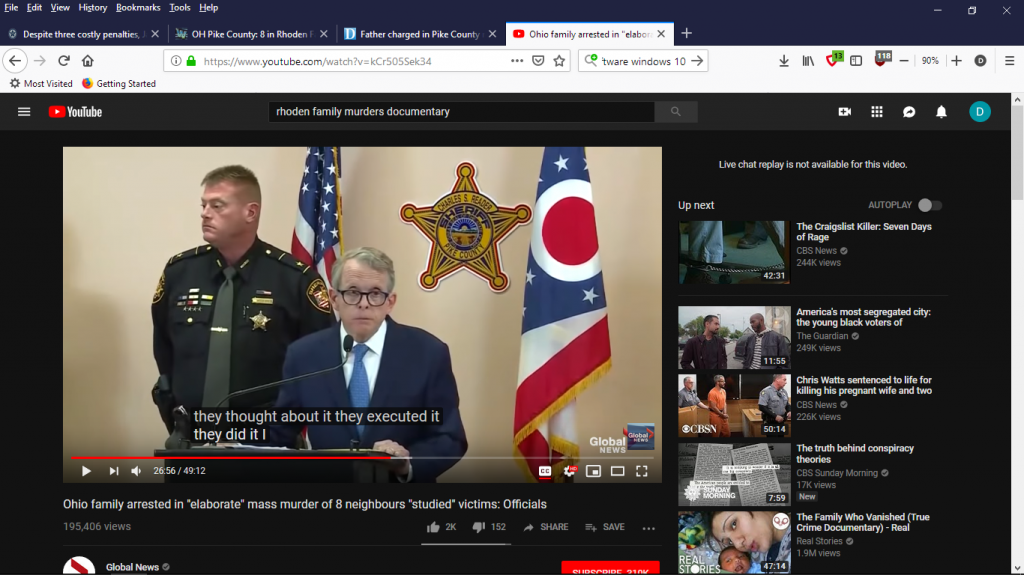
Task: Open YouTube messages icon
Action: (909, 112)
